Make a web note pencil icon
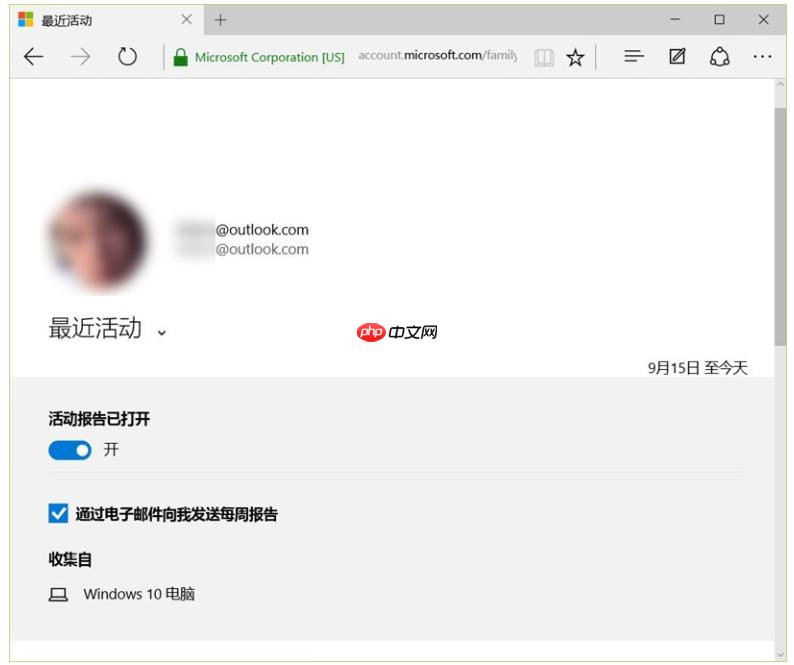The width and height of the screenshot is (794, 665). coord(677,56)
